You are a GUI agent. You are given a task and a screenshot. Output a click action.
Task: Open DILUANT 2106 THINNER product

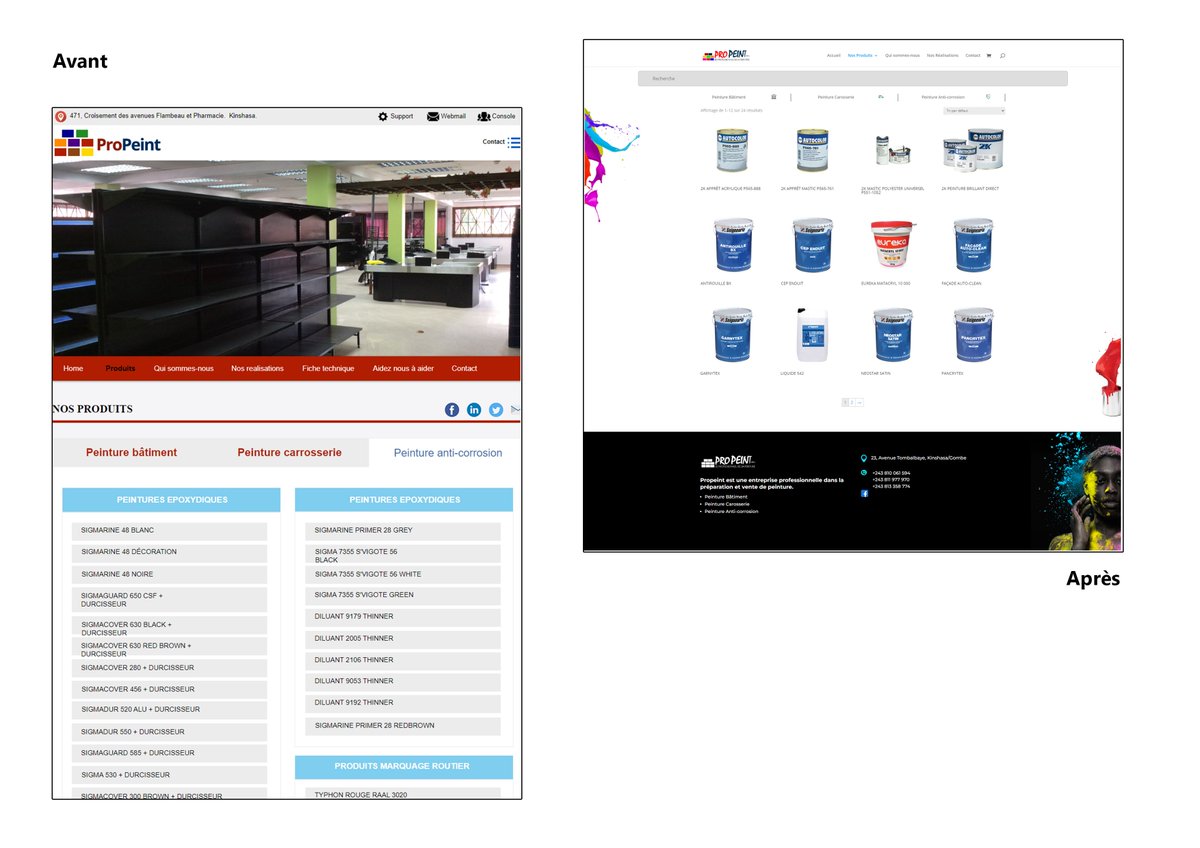pyautogui.click(x=402, y=661)
